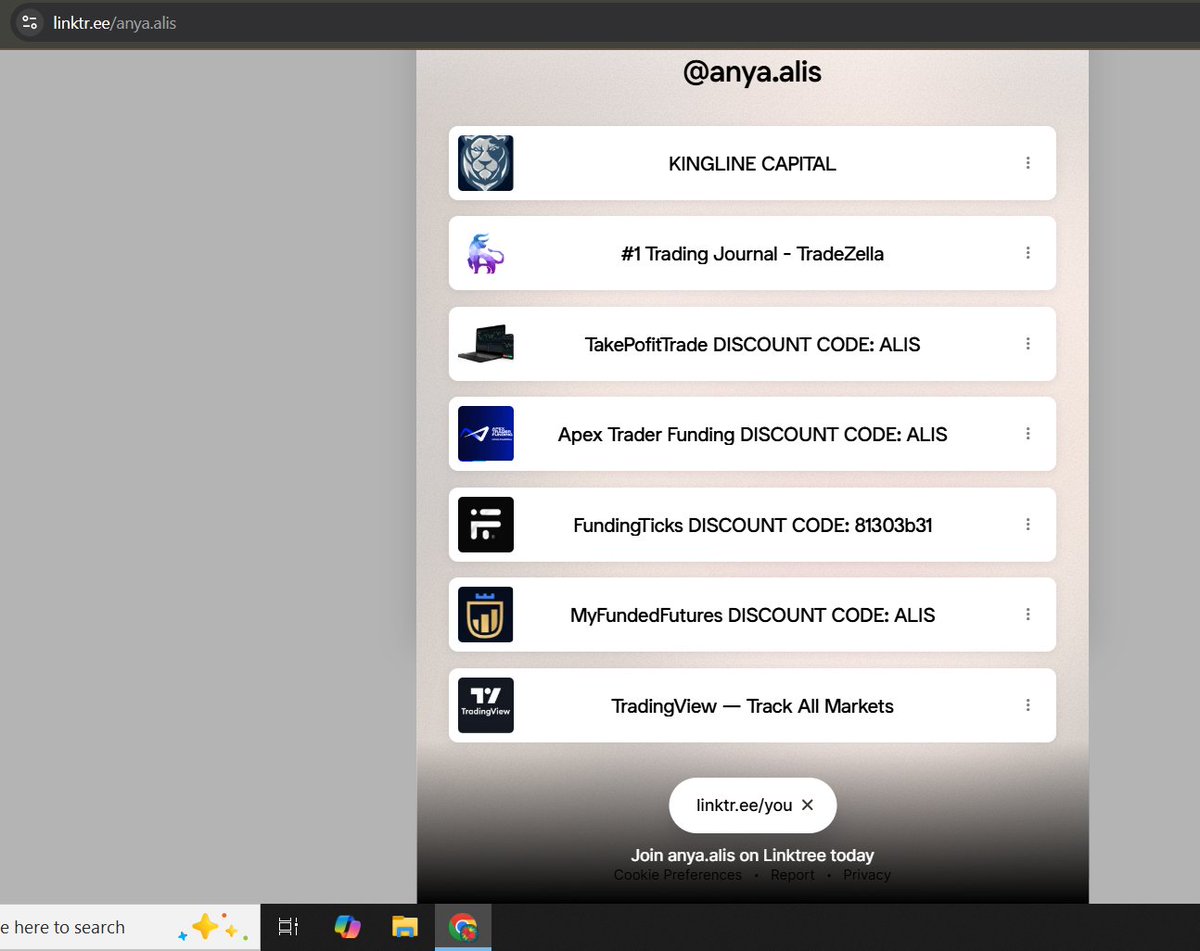1200x951 pixels.
Task: Launch Copilot from the taskbar
Action: click(347, 927)
